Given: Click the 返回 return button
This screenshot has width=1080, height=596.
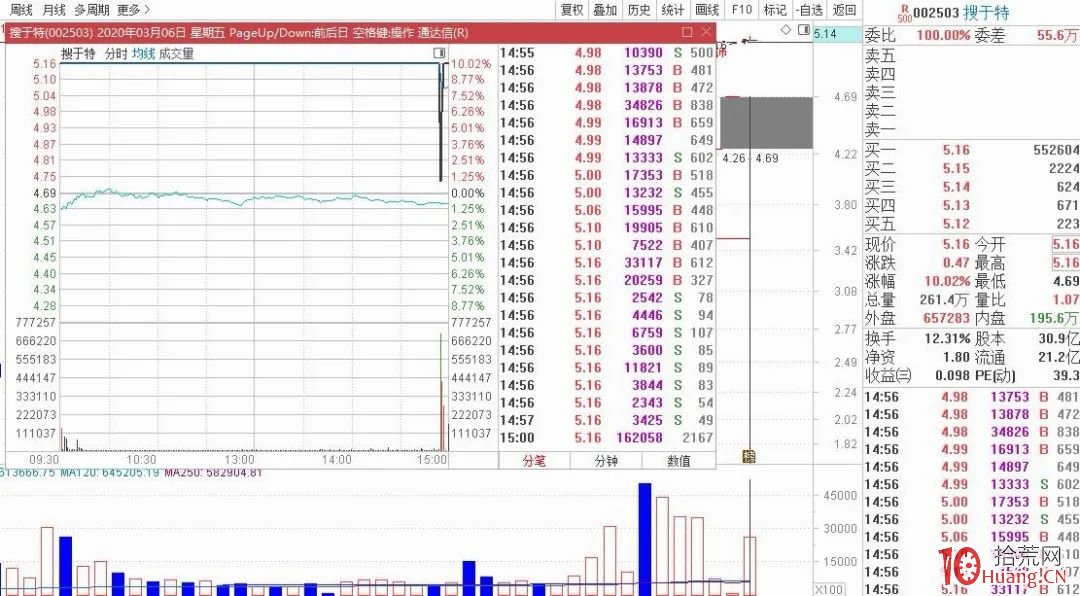Looking at the screenshot, I should [845, 10].
